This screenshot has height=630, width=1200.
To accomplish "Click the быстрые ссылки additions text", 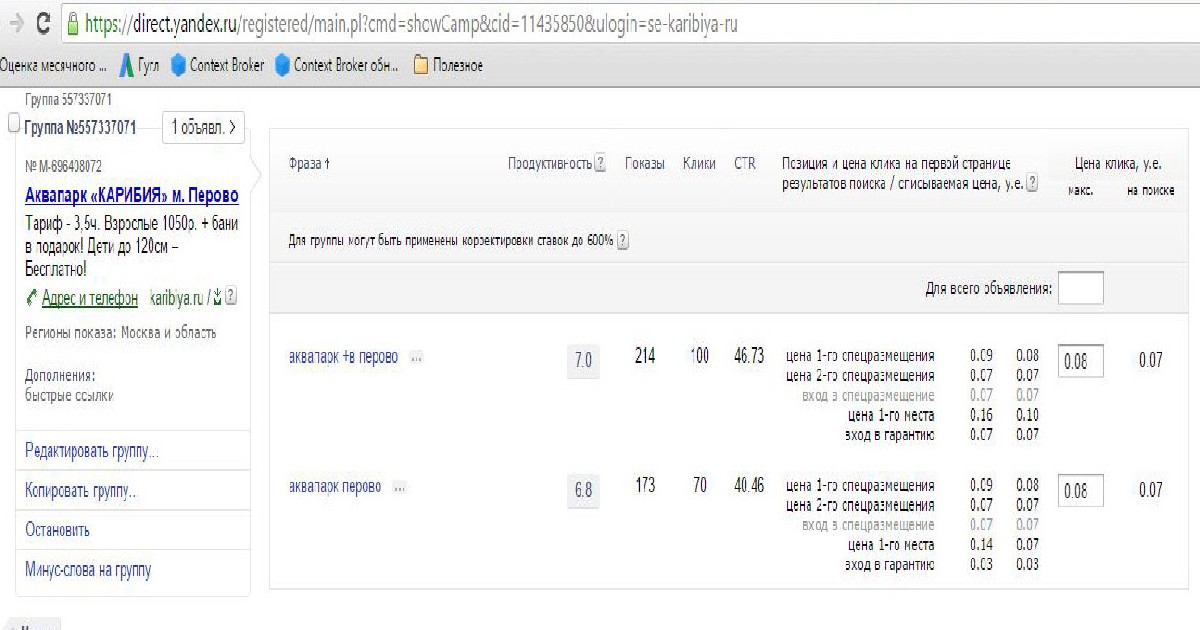I will (x=69, y=395).
